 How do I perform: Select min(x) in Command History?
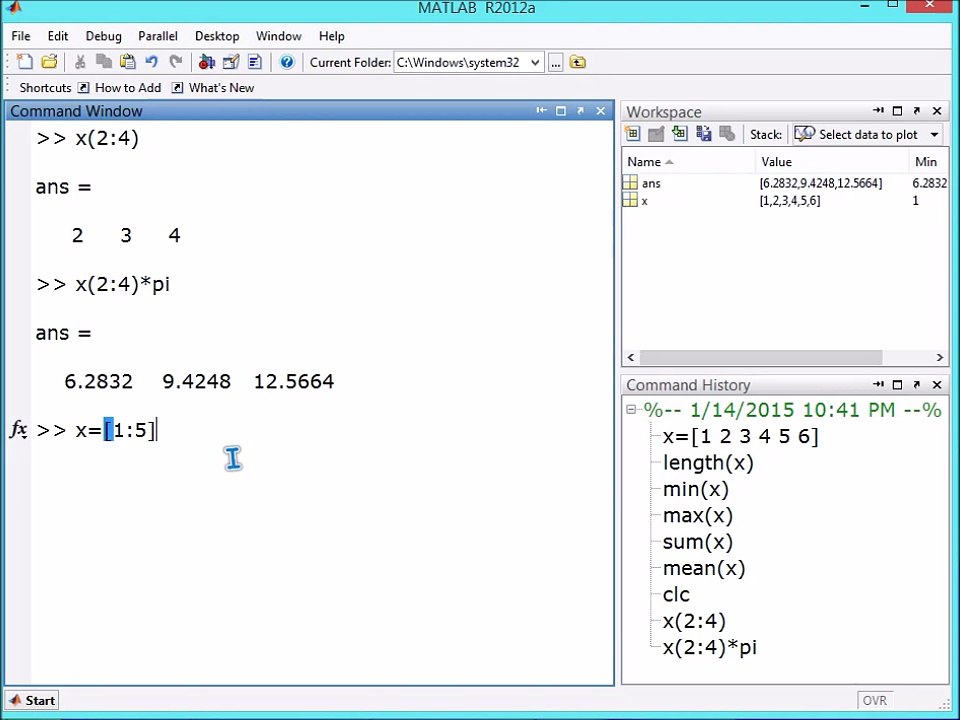(696, 489)
